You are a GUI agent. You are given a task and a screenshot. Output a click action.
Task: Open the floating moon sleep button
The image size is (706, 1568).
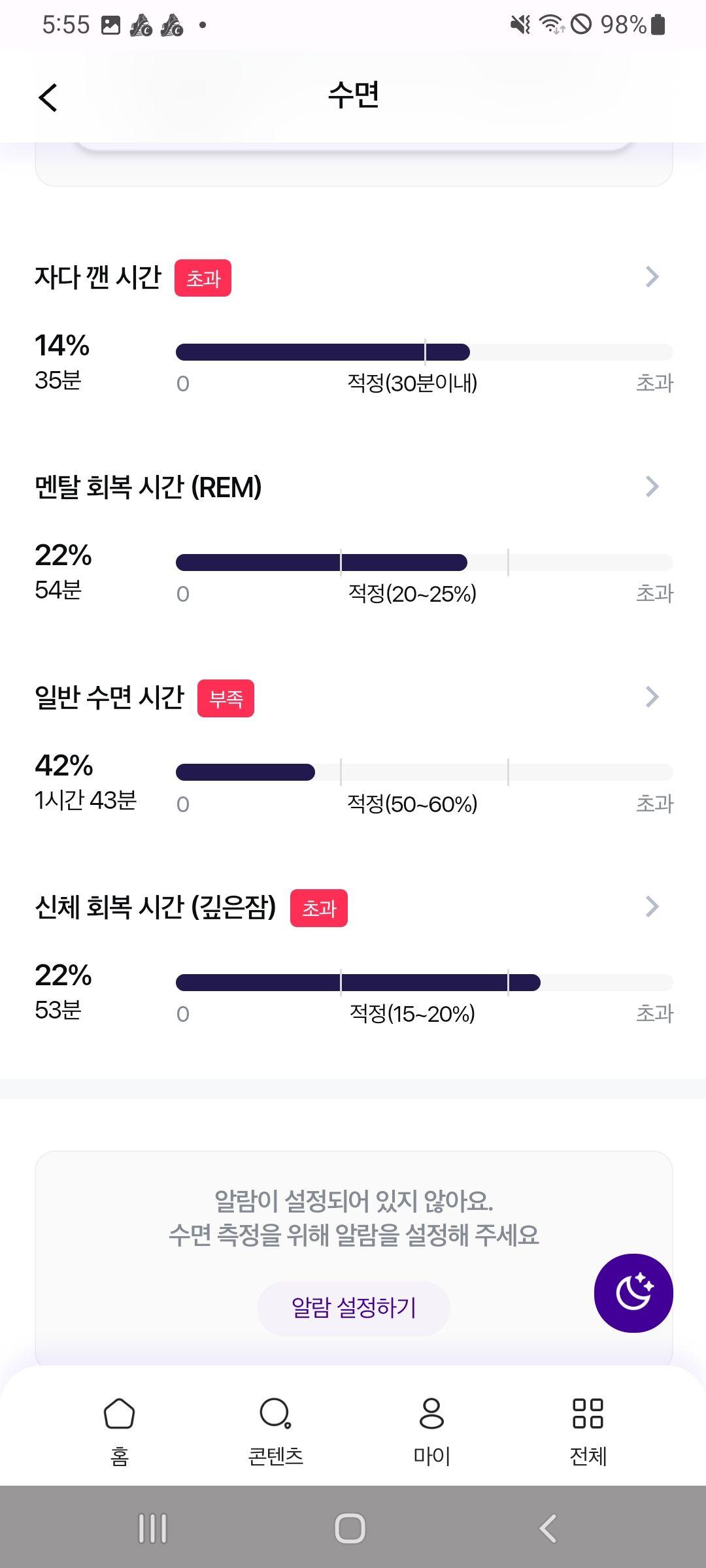pyautogui.click(x=633, y=1293)
